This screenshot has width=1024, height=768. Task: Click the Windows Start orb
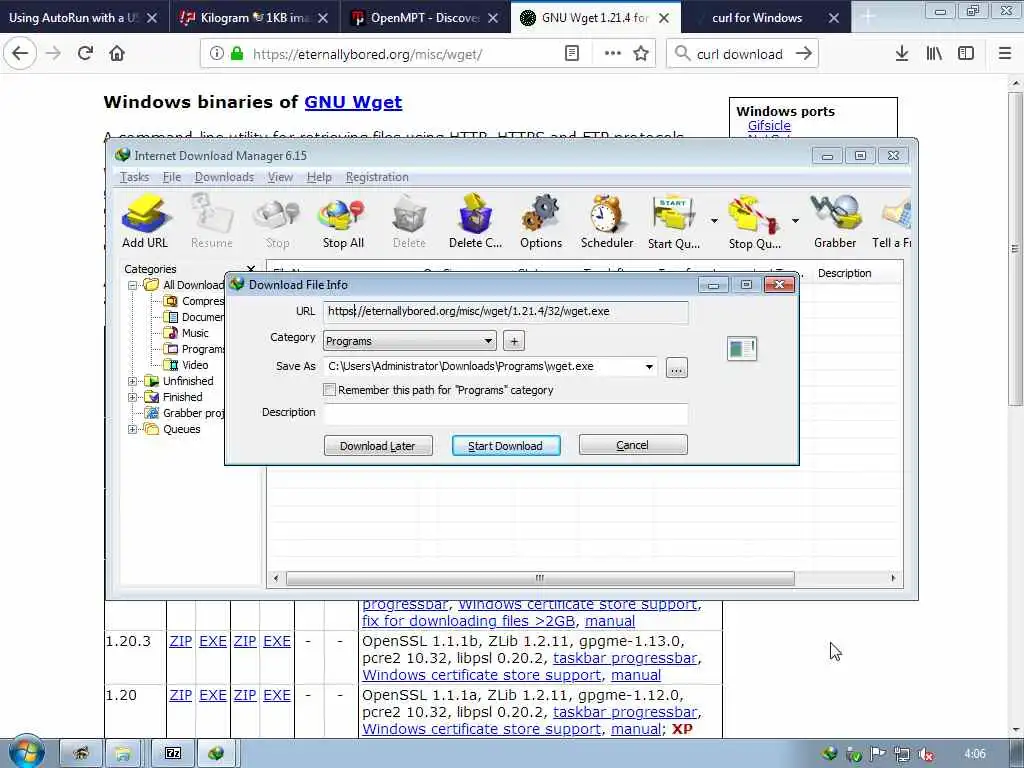coord(26,752)
